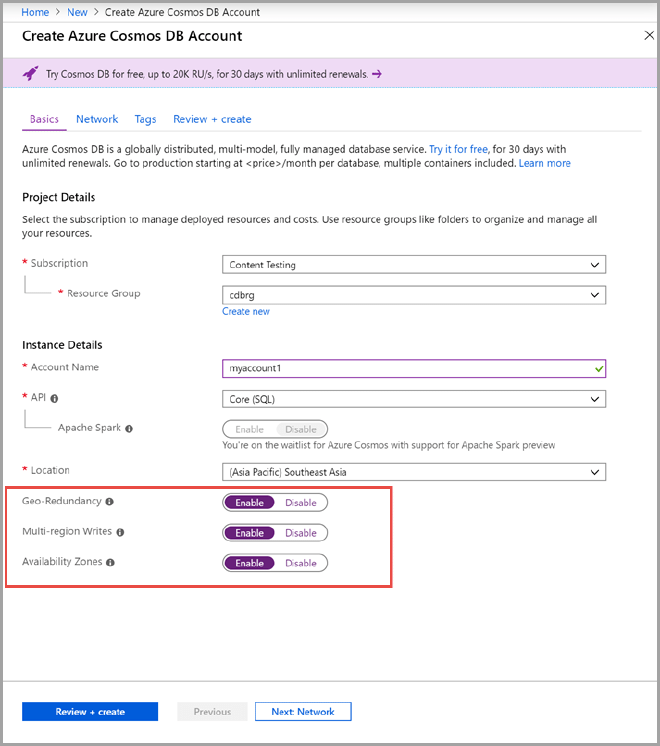This screenshot has width=660, height=746.
Task: Open the API dropdown showing Core (SQL)
Action: coord(414,399)
